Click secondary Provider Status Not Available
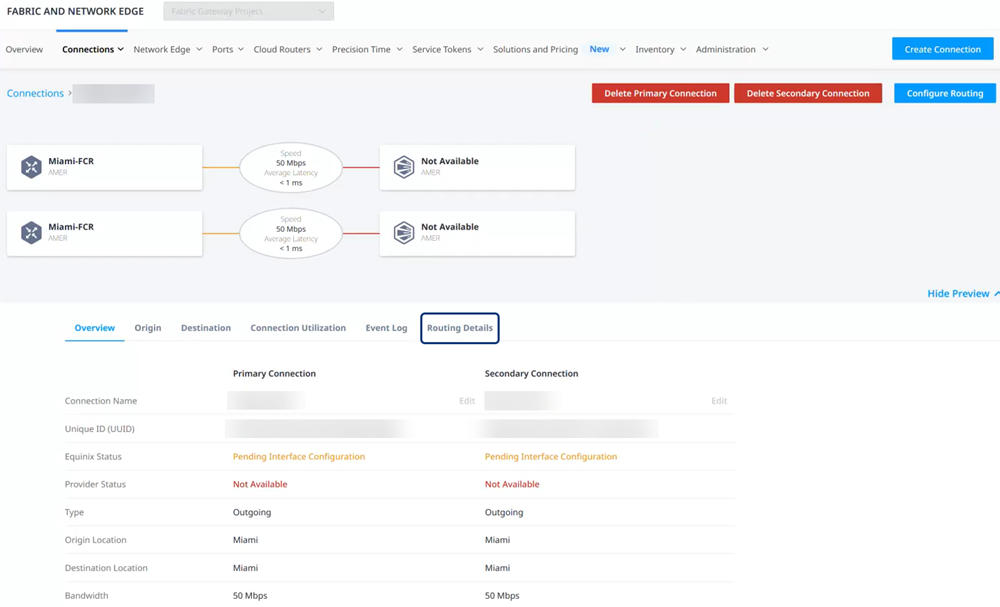The height and width of the screenshot is (607, 1000). click(x=512, y=485)
